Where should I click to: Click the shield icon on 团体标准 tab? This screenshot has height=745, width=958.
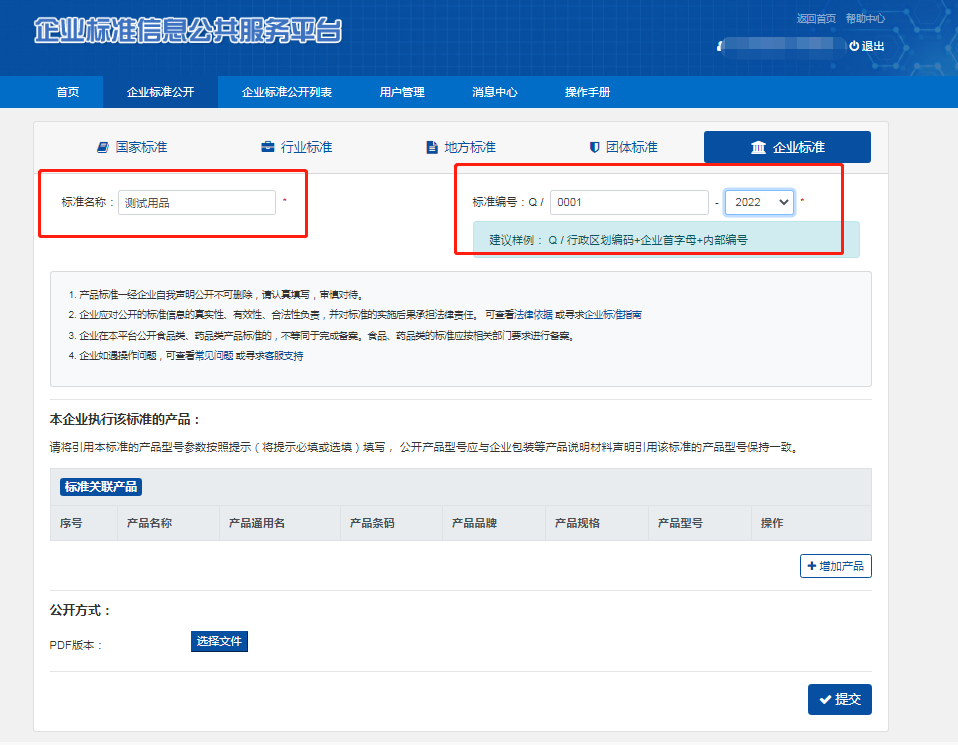click(594, 147)
